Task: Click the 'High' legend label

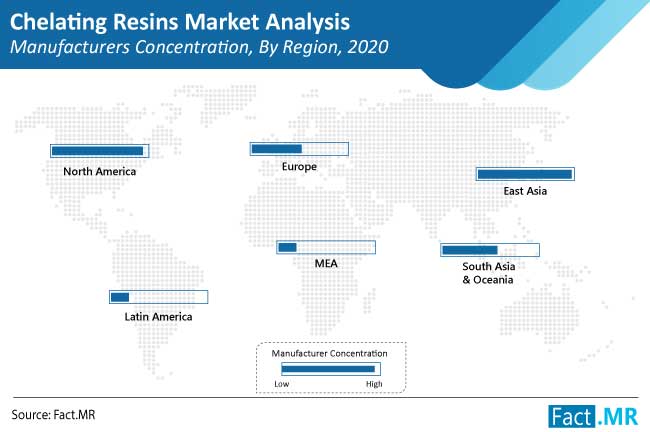Action: point(374,384)
